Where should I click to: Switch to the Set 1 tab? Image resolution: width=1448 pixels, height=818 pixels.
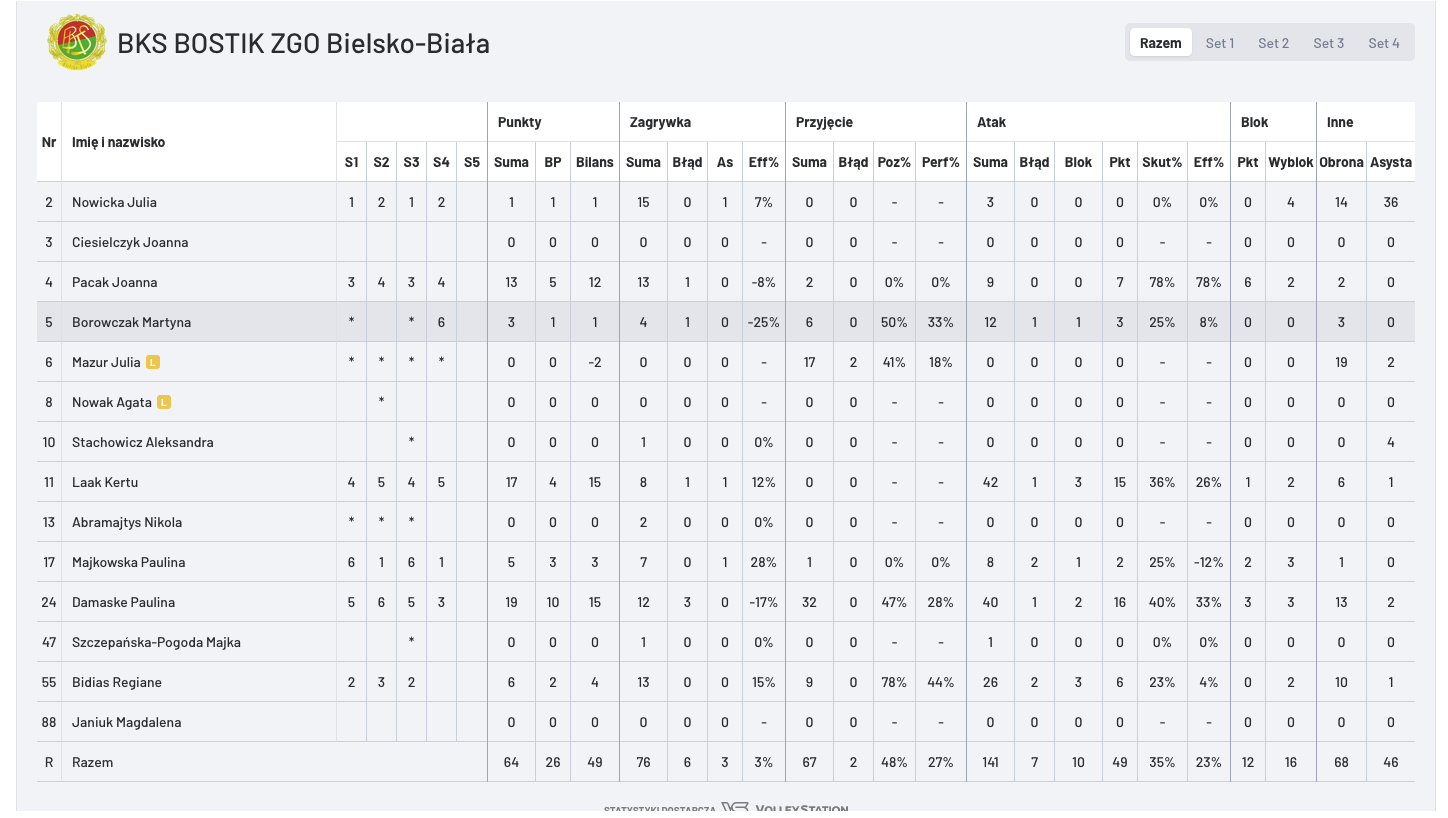(x=1219, y=43)
